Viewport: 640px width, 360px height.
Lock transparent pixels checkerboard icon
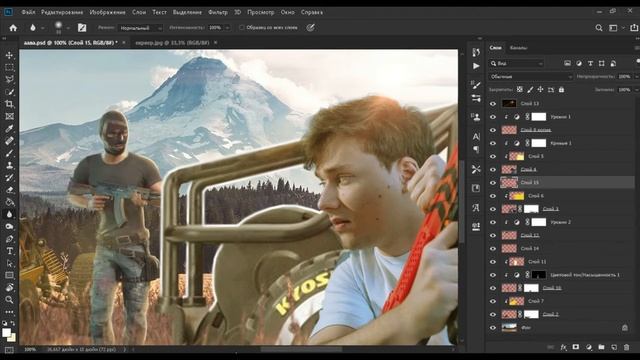pos(520,89)
